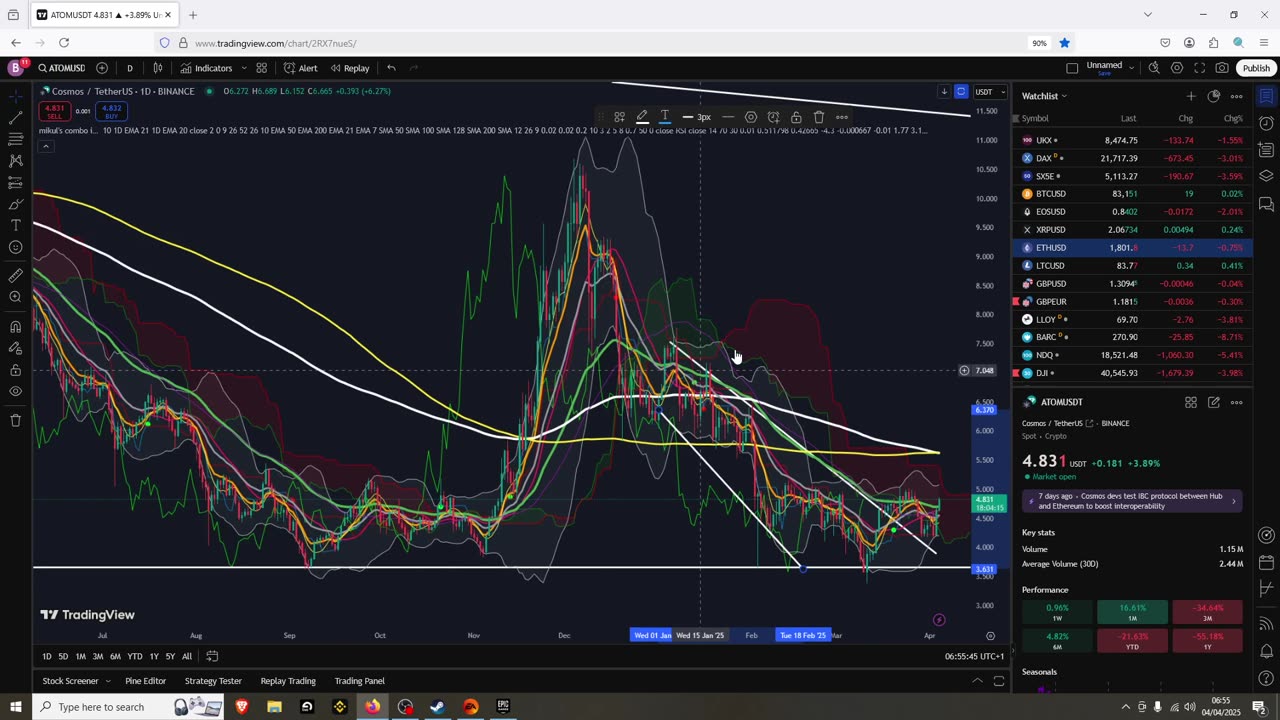This screenshot has width=1280, height=720.
Task: Collapse the indicator legend chevron
Action: pos(45,146)
